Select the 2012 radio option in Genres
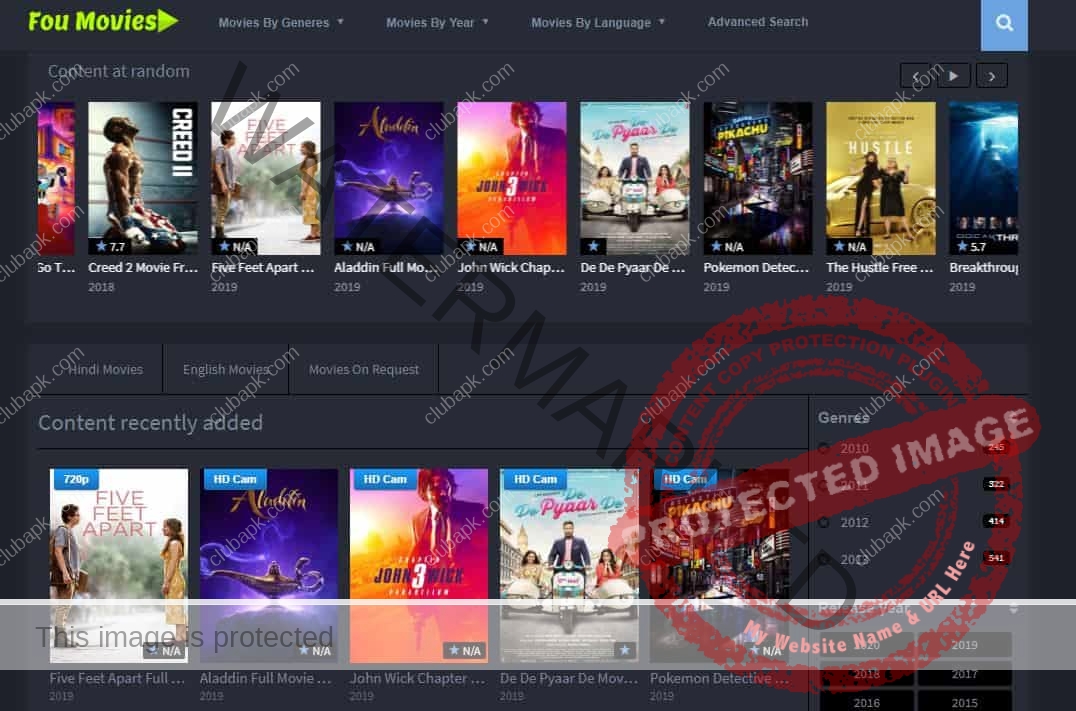The height and width of the screenshot is (711, 1076). tap(824, 522)
